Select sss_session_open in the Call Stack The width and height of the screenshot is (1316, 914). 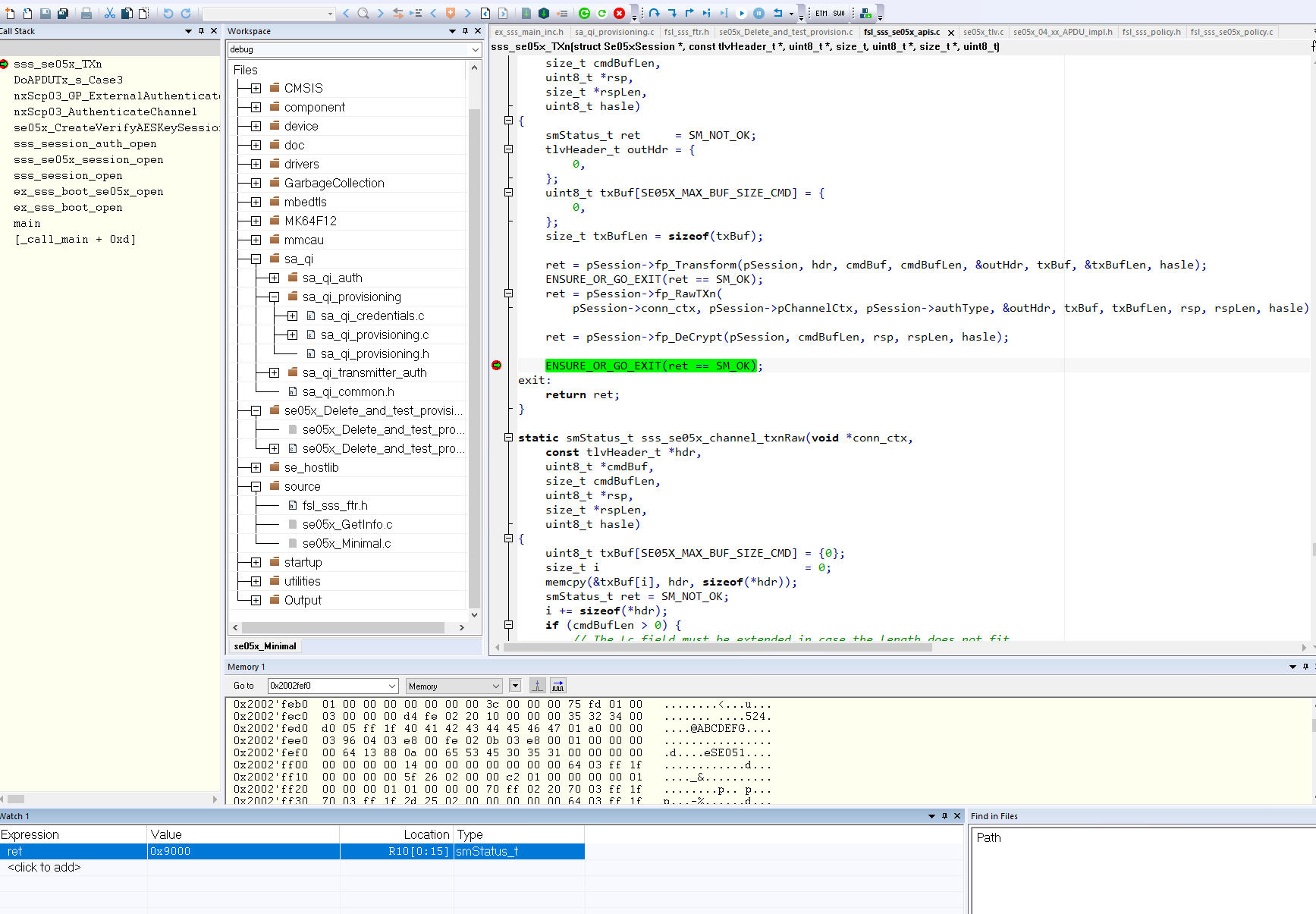click(68, 175)
